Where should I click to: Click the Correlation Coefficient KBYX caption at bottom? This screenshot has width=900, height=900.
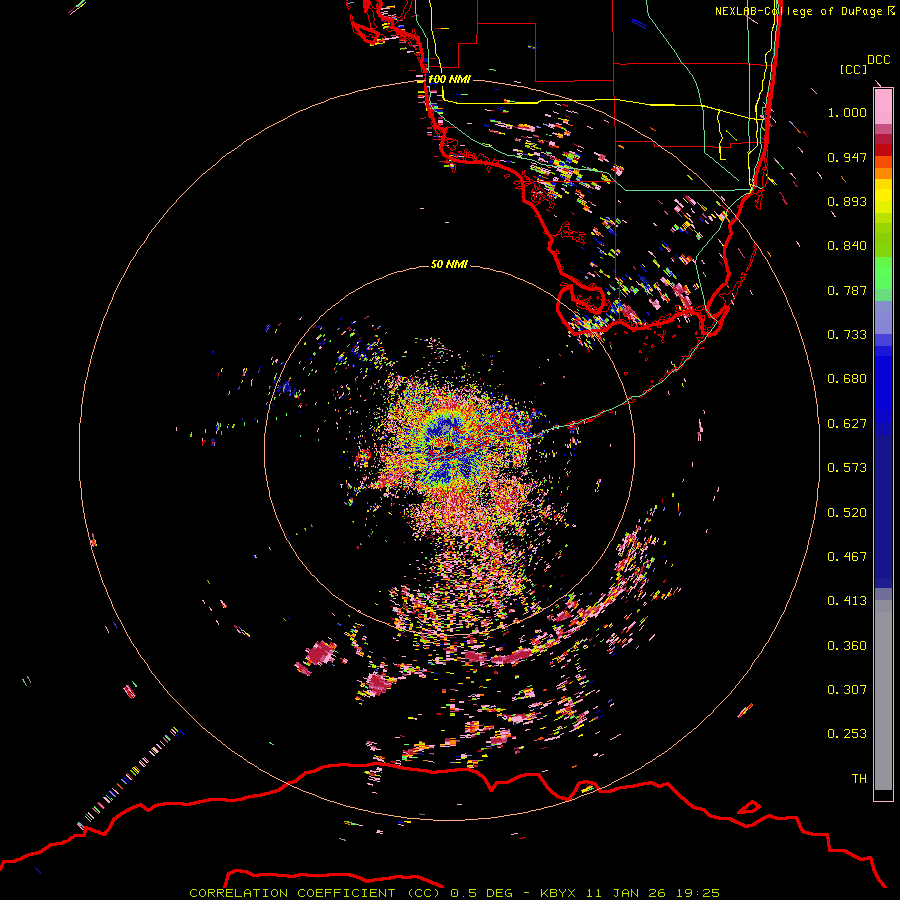point(454,893)
